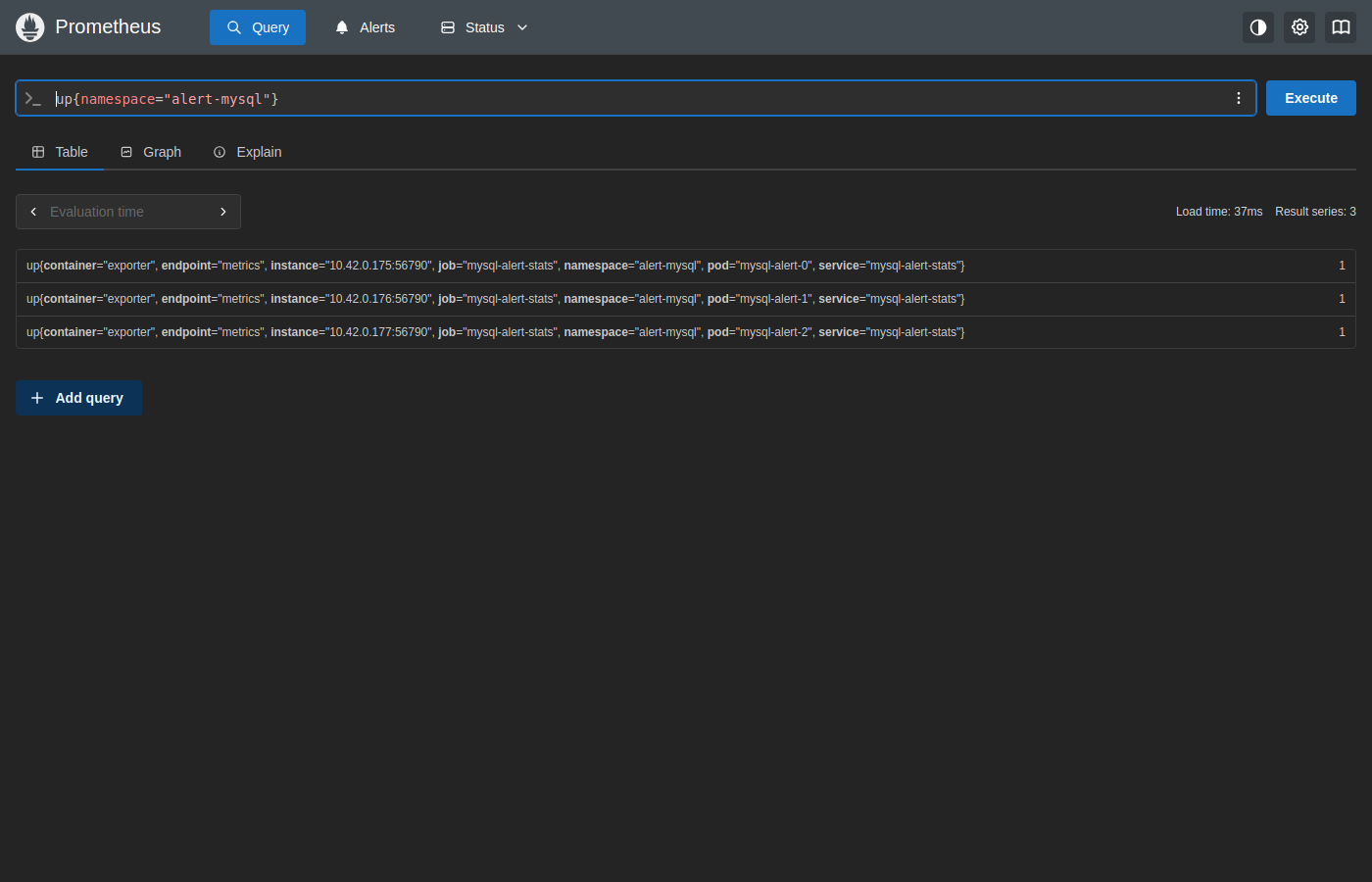The width and height of the screenshot is (1372, 882).
Task: Toggle the light/dark theme icon
Action: coord(1258,27)
